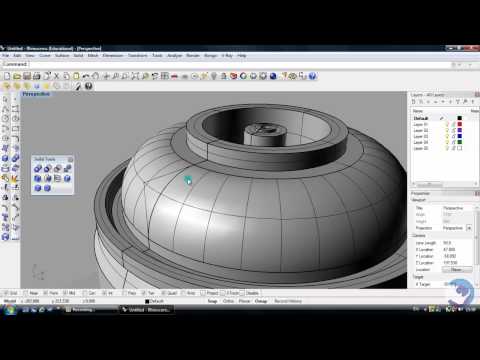Click the green color swatch of Layer 04
The width and height of the screenshot is (480, 360).
click(460, 142)
